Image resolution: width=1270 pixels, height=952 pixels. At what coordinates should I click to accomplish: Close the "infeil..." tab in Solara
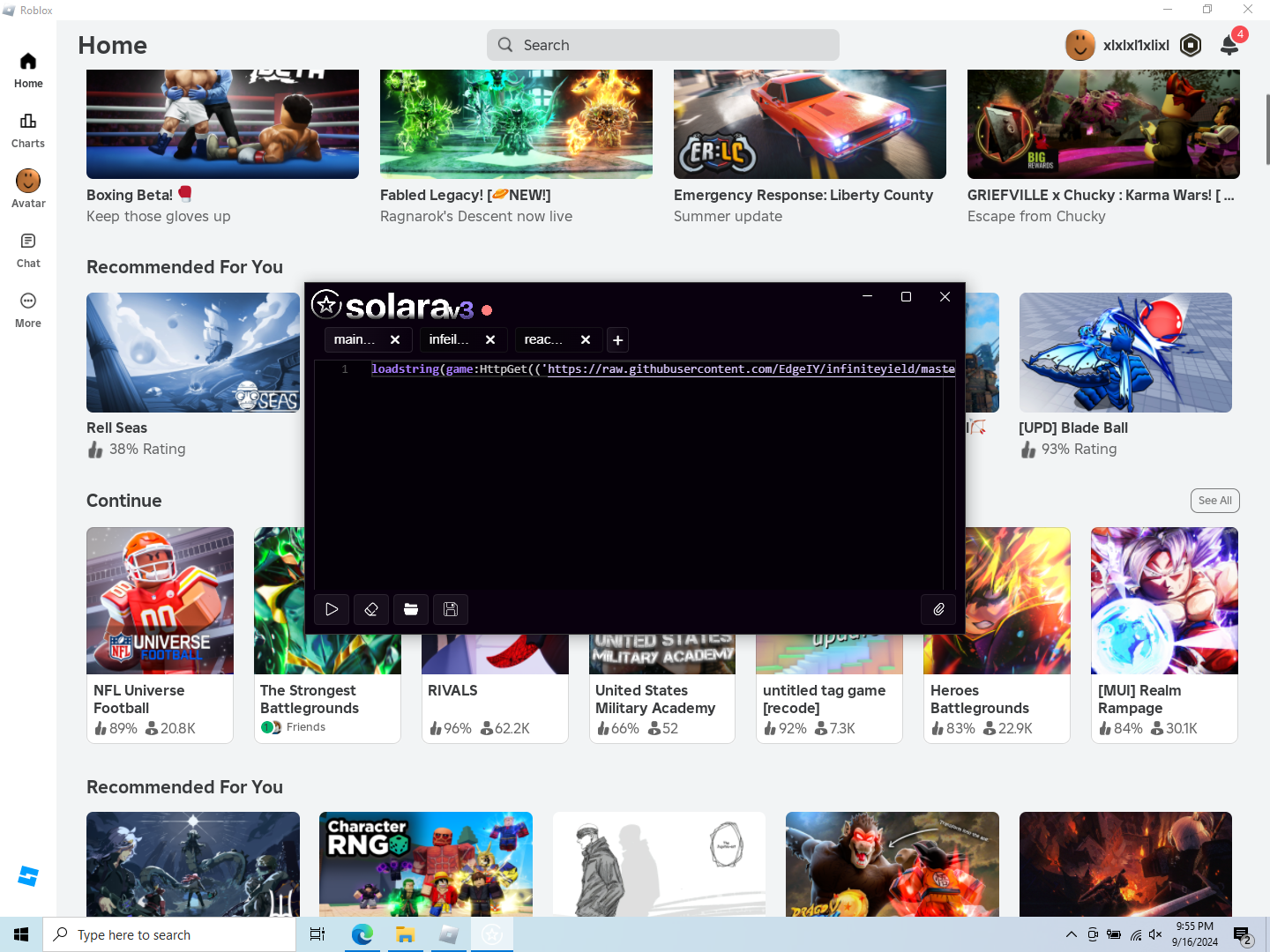pyautogui.click(x=490, y=339)
